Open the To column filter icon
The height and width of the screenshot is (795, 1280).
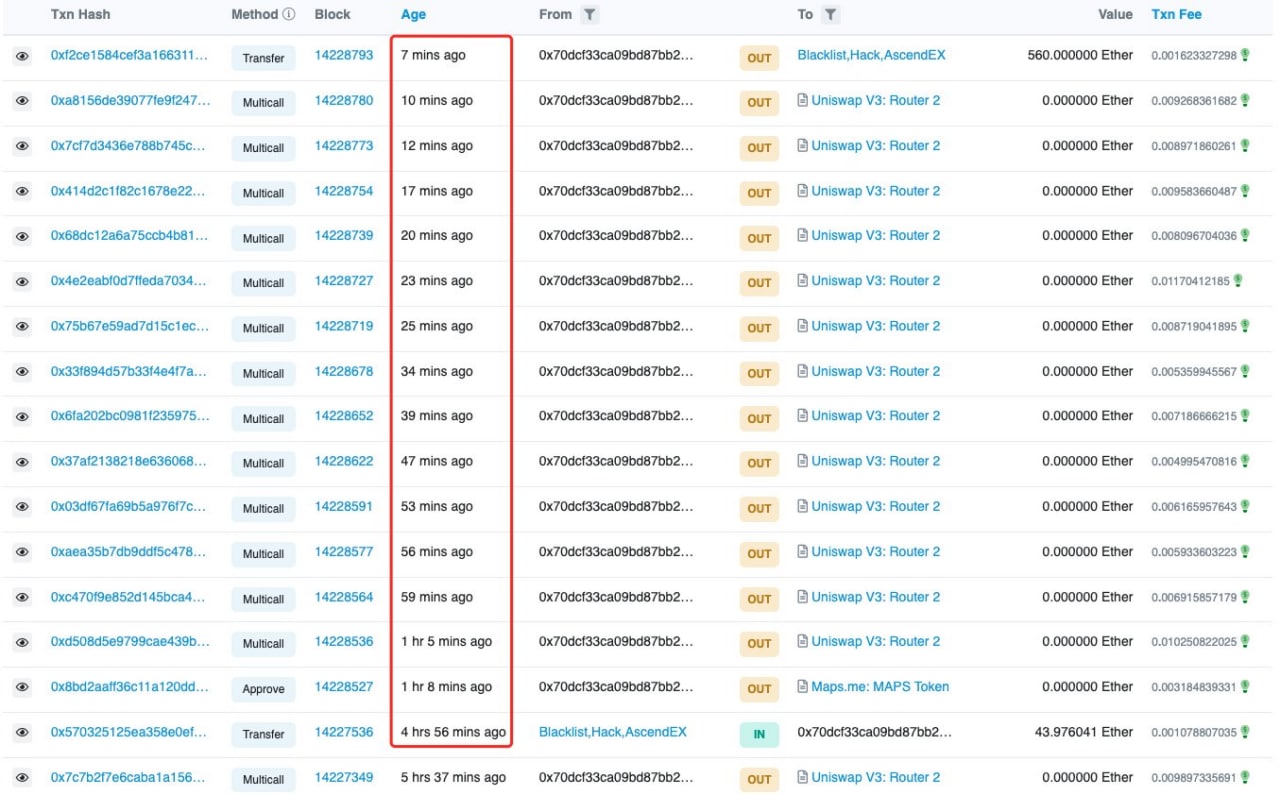tap(831, 15)
